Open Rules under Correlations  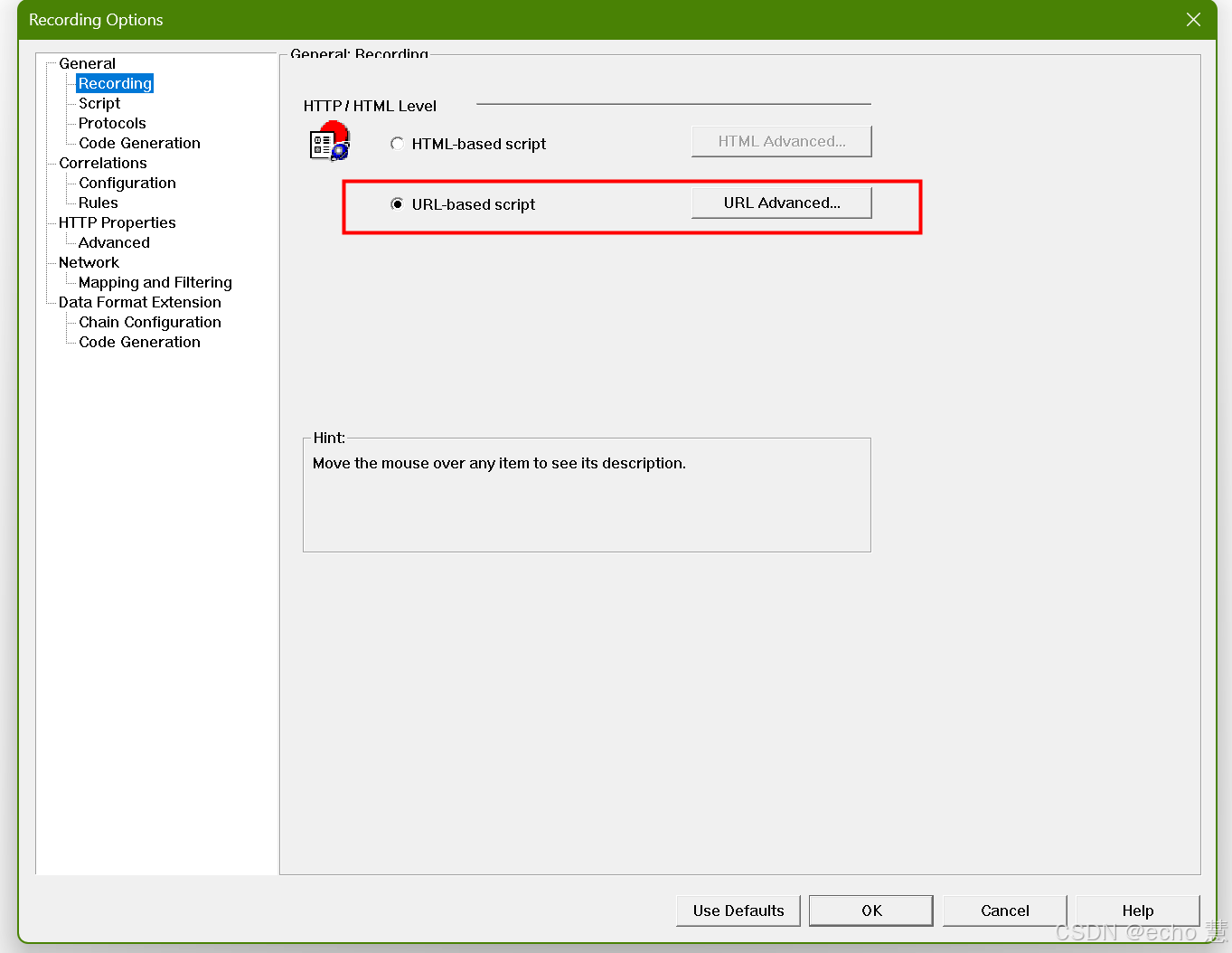(x=99, y=203)
